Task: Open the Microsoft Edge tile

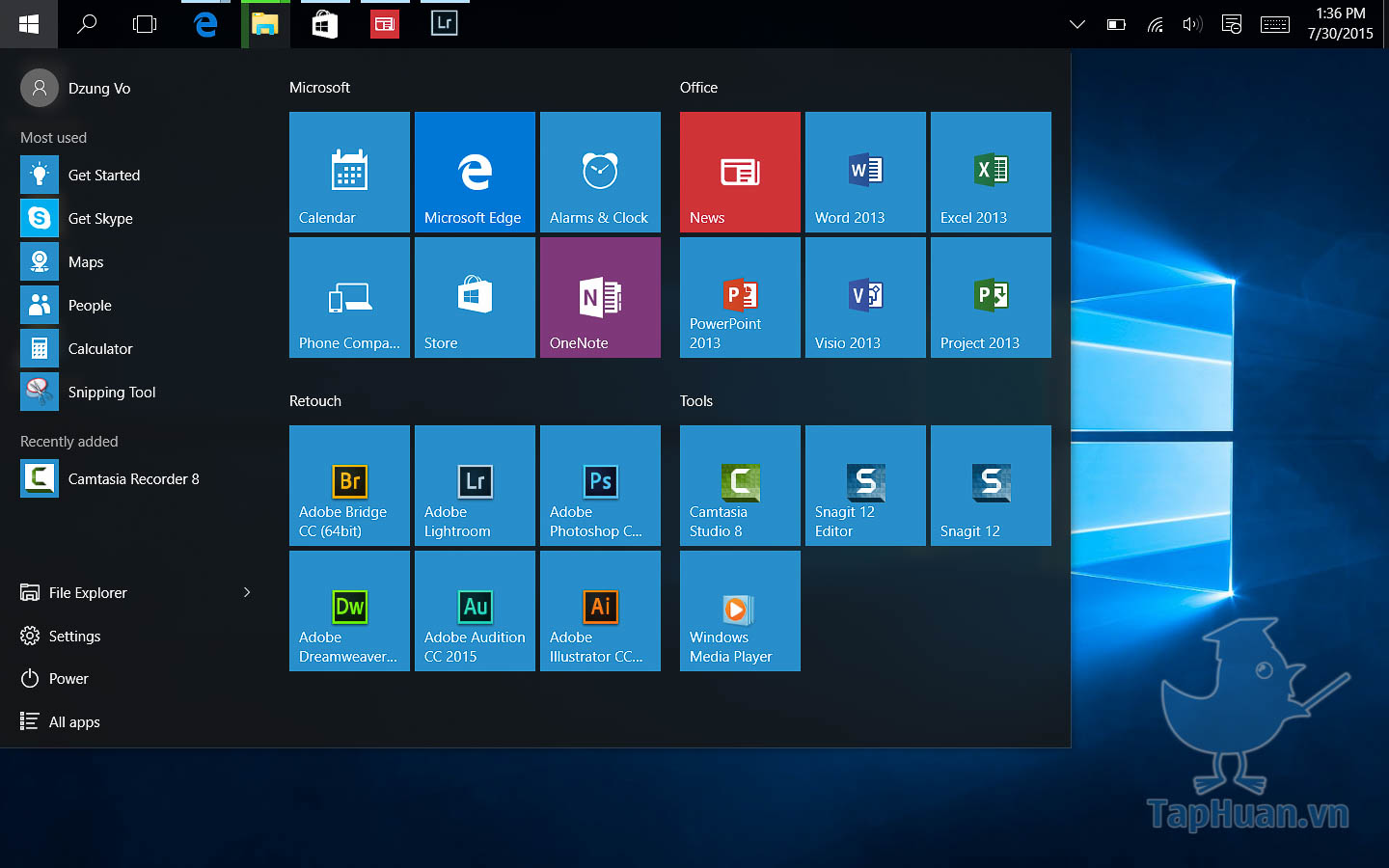Action: coord(475,172)
